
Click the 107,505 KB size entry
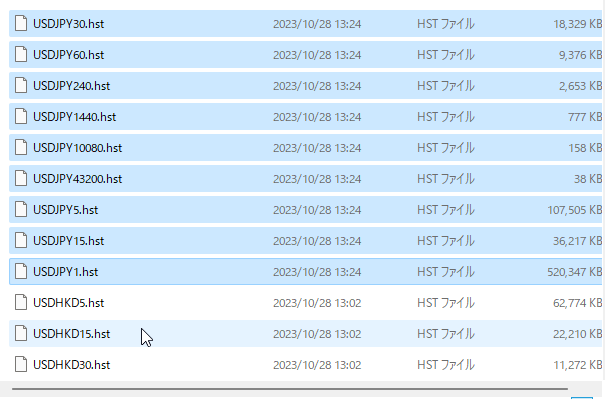(x=575, y=210)
